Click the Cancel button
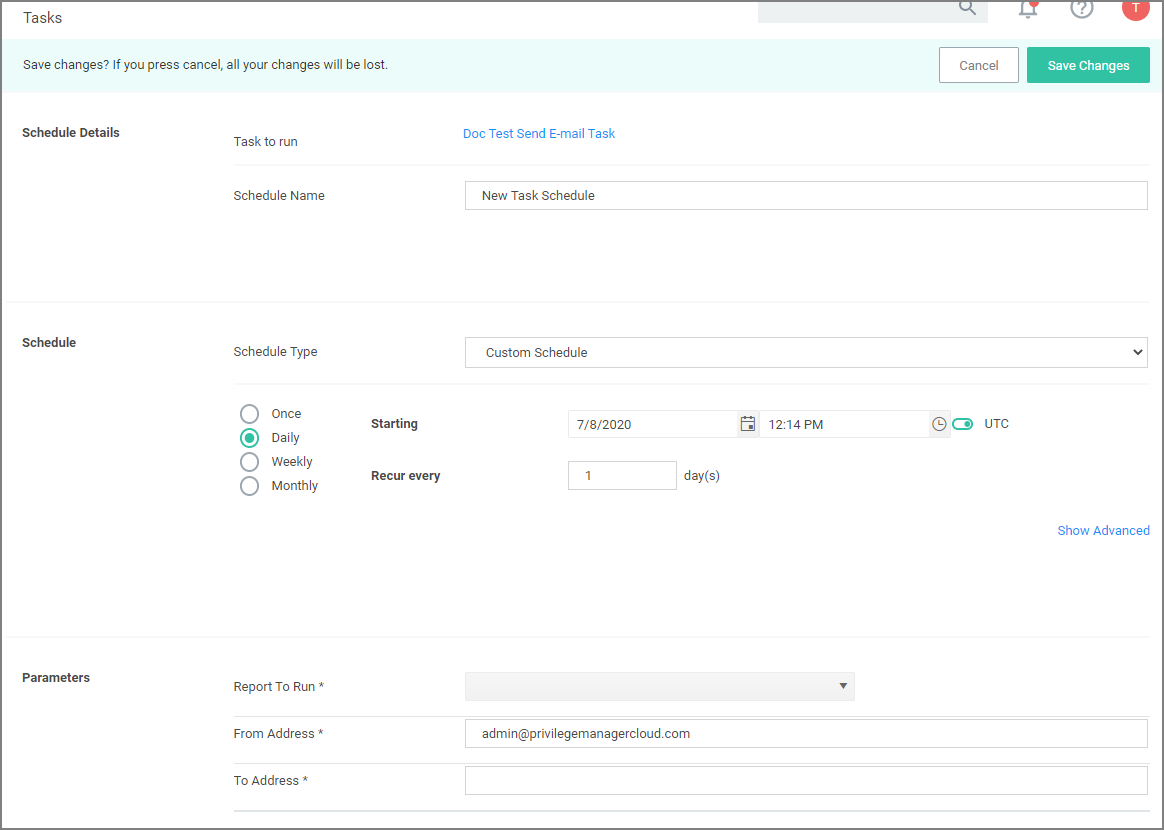The width and height of the screenshot is (1164, 830). click(x=978, y=66)
